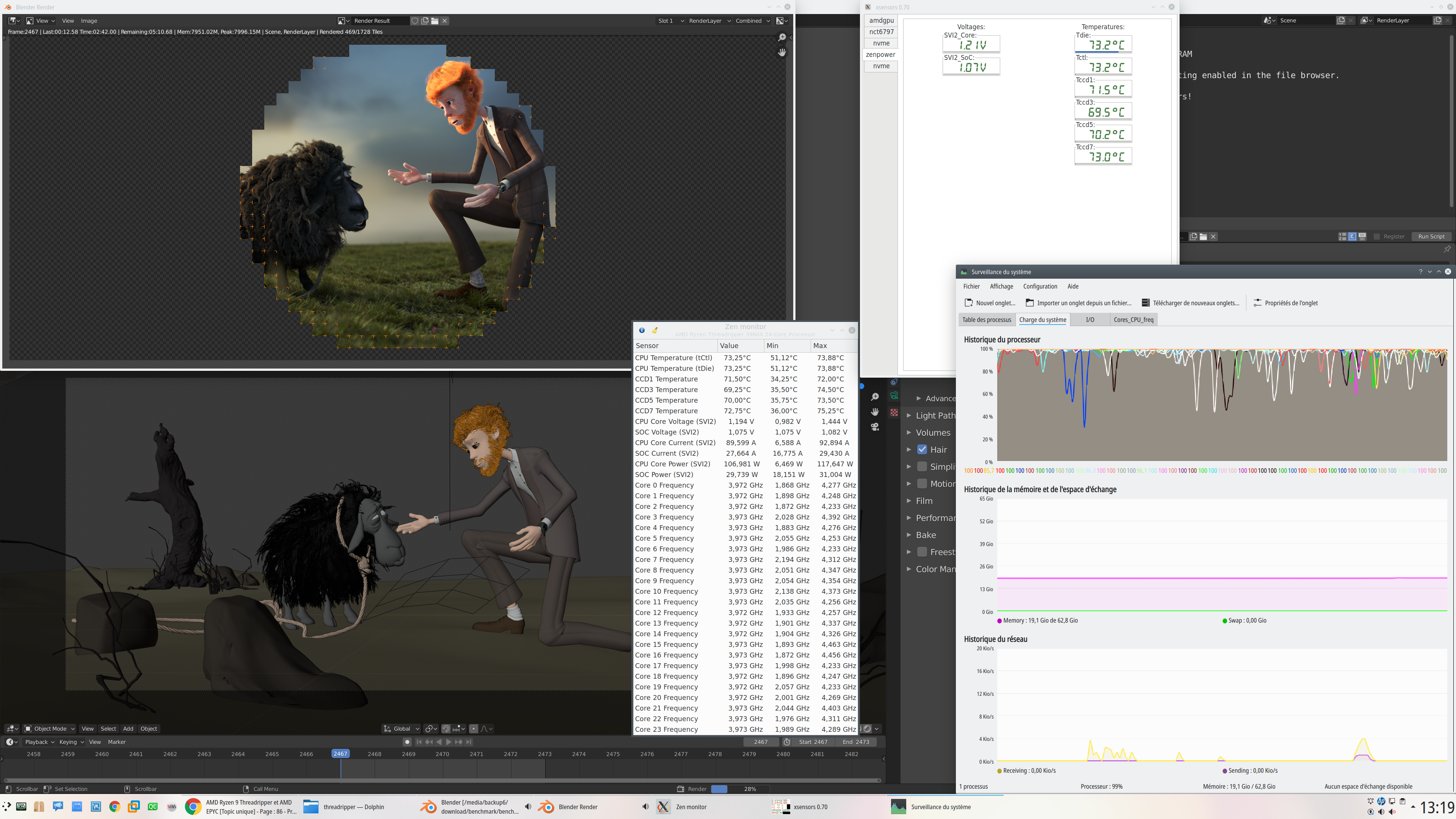Open the Combined pass dropdown

tap(752, 21)
